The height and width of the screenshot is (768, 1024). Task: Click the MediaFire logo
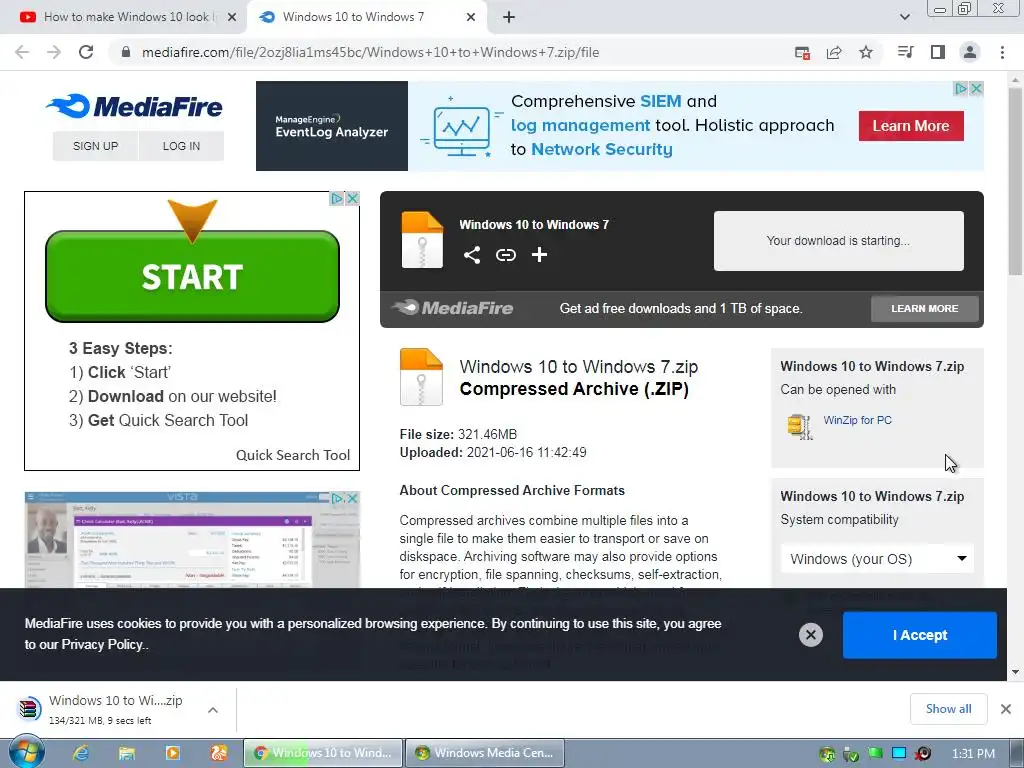[135, 106]
